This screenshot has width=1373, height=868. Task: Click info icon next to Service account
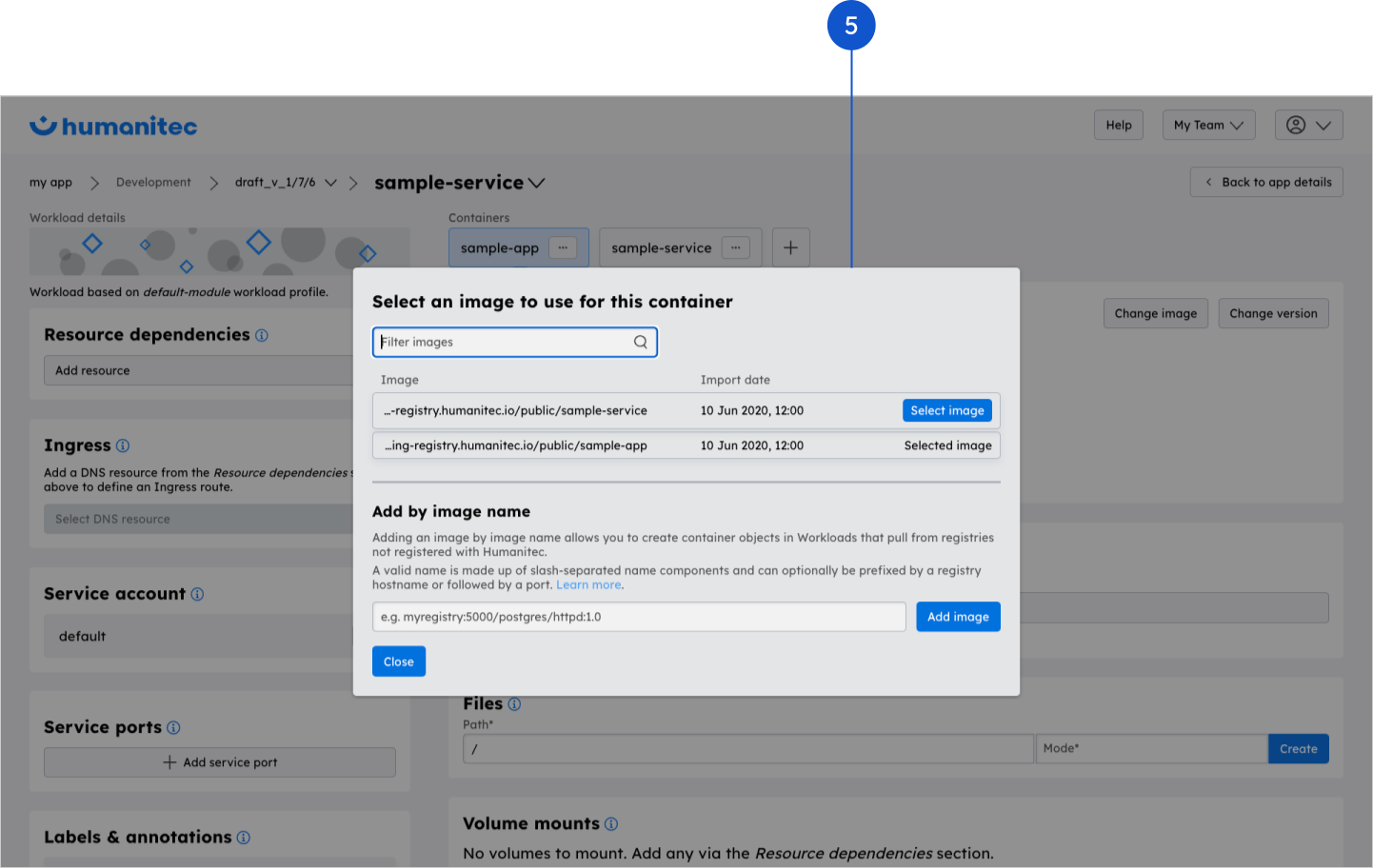pos(197,594)
